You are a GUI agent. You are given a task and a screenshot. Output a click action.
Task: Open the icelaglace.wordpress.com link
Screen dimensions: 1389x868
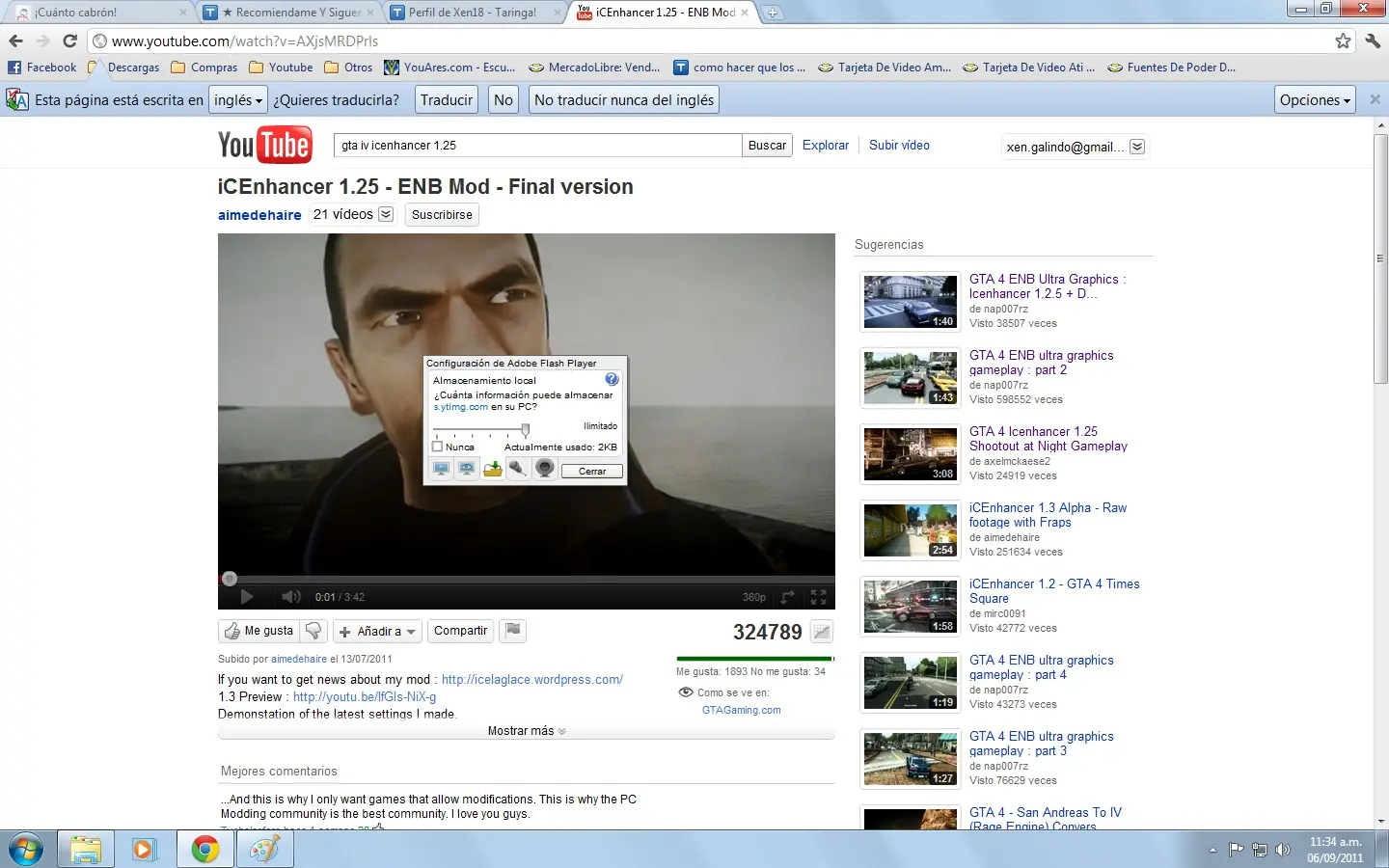coord(532,680)
